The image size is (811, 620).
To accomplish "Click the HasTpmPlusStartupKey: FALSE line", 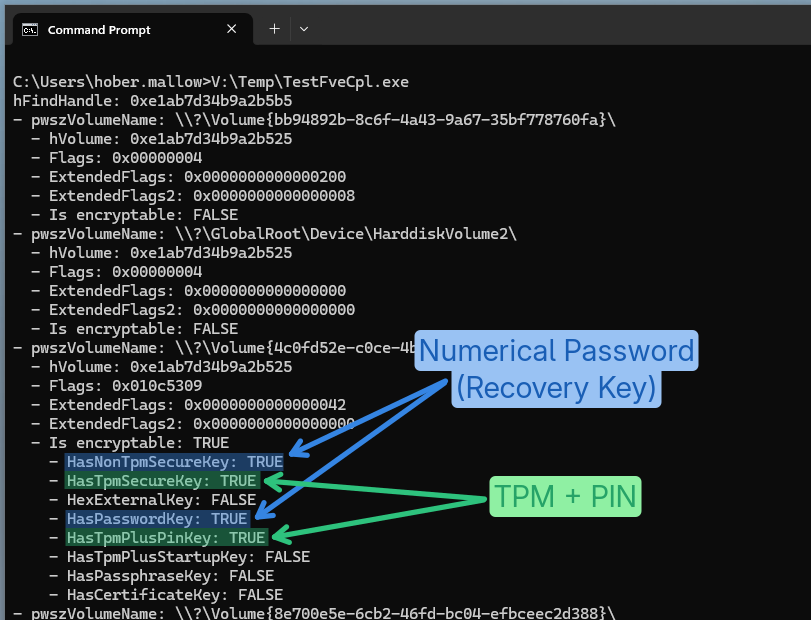I will coord(188,557).
